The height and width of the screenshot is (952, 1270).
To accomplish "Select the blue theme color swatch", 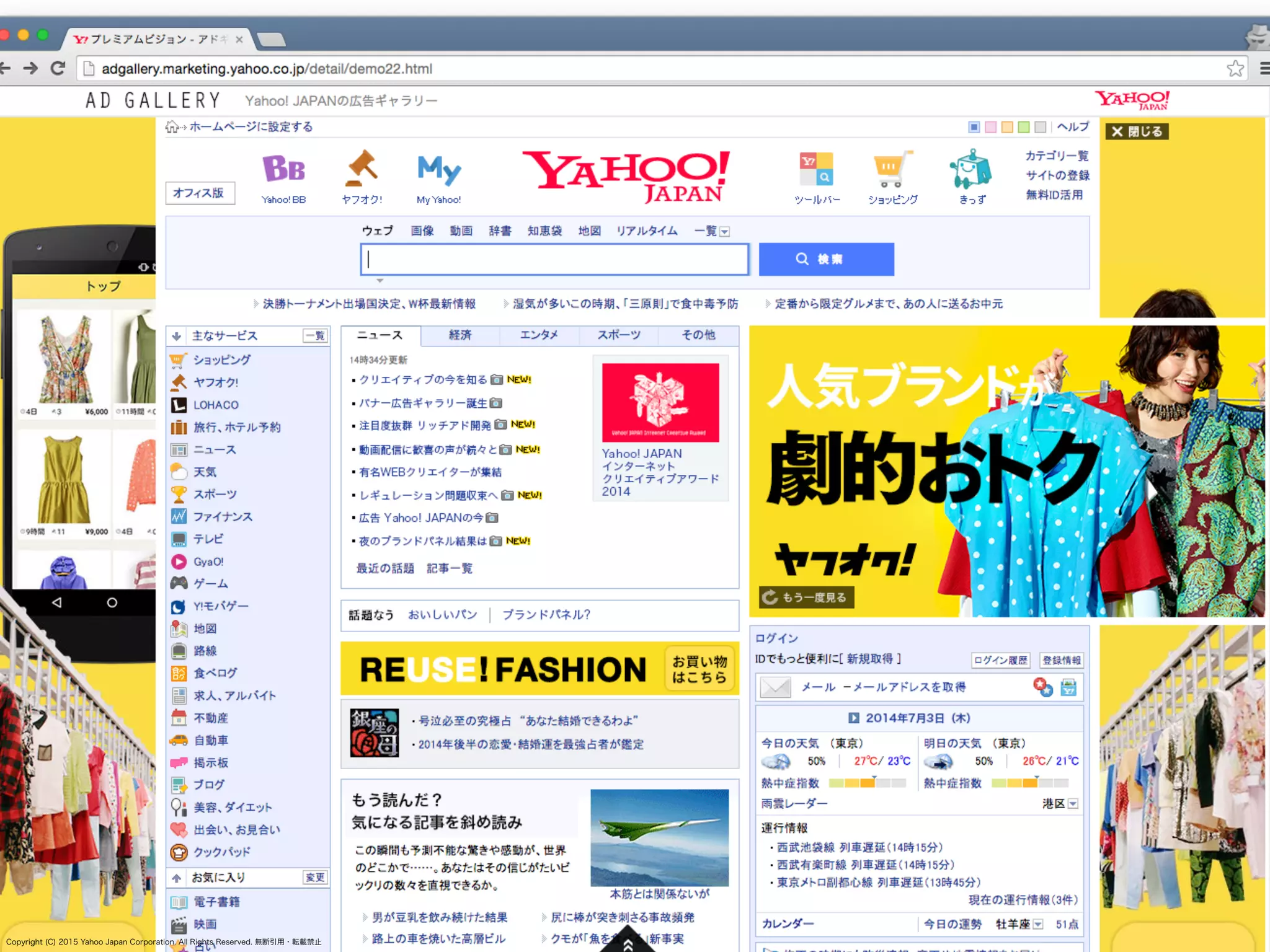I will [974, 127].
